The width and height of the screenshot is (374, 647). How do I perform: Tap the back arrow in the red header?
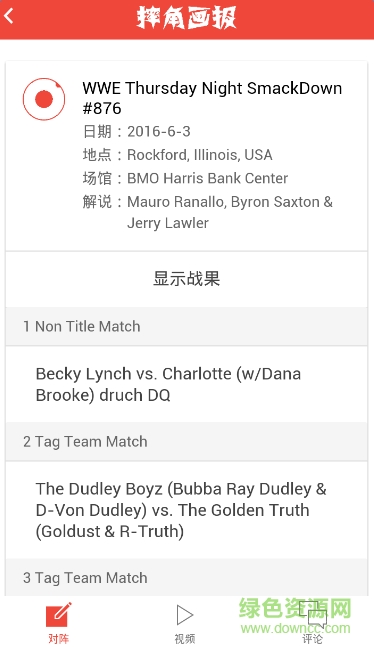[x=9, y=17]
